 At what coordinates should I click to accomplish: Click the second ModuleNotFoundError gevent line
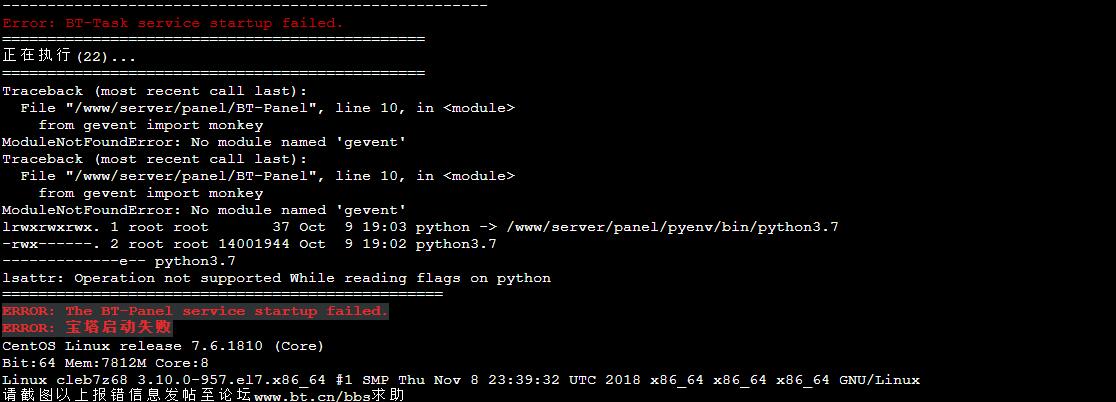coord(204,210)
